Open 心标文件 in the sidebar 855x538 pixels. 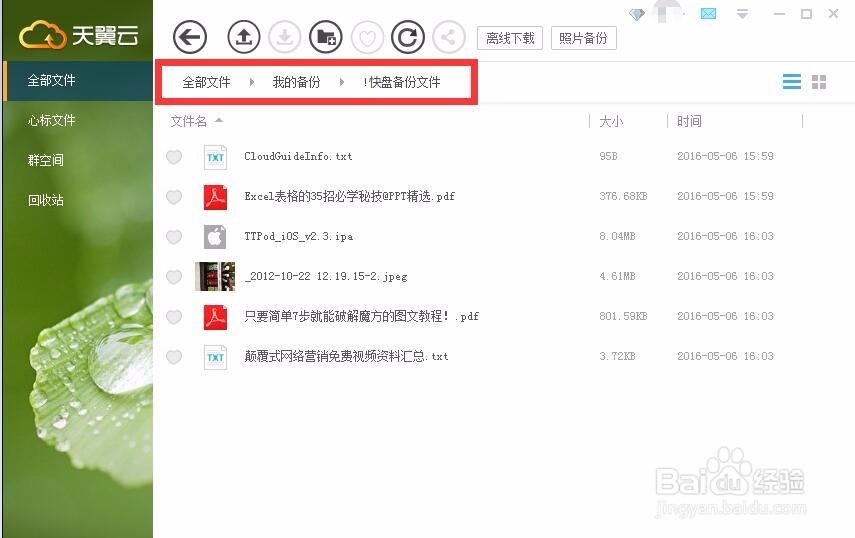click(x=51, y=120)
